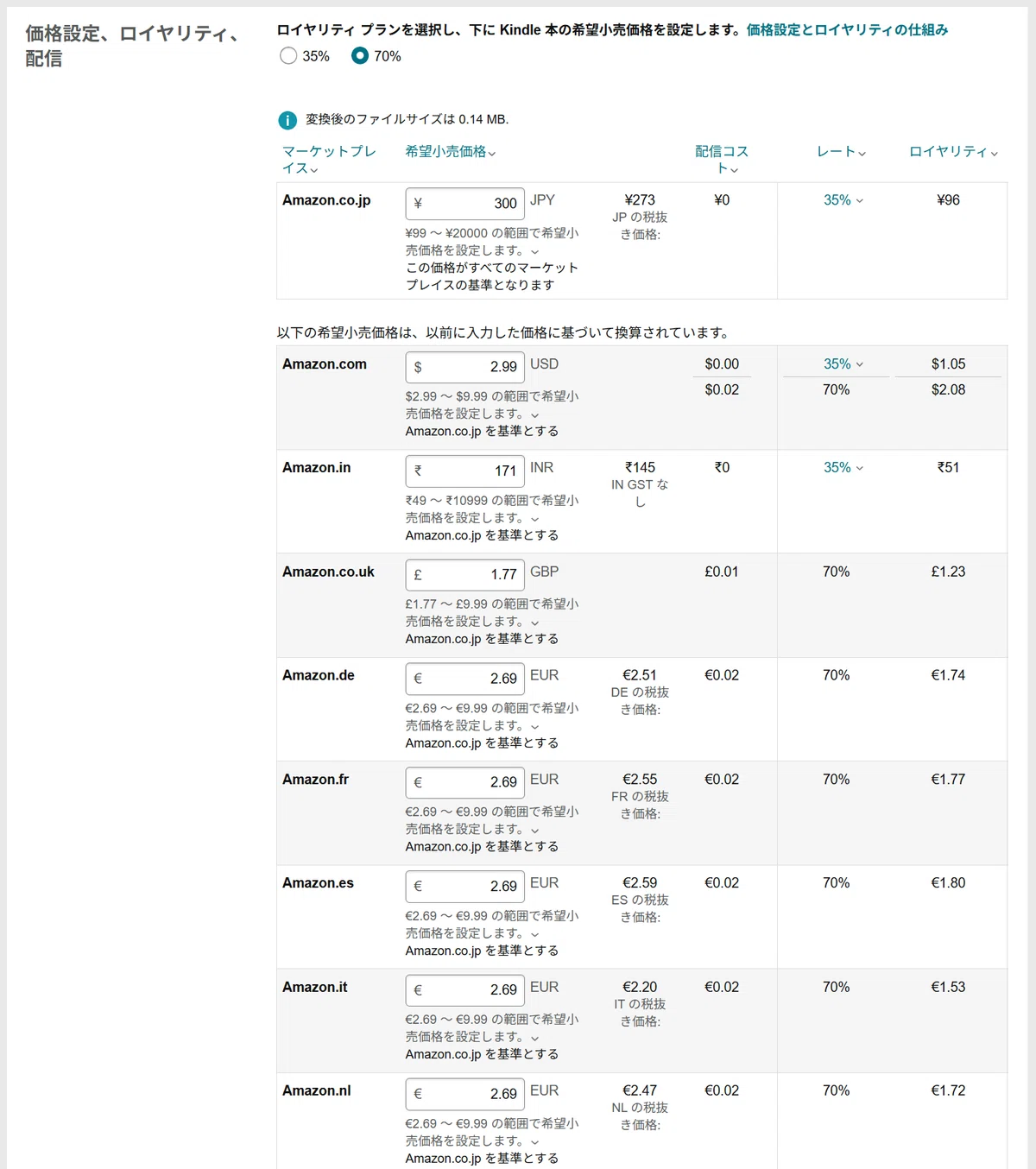
Task: Click the €1.72 royalty for Amazon.nl
Action: tap(948, 1090)
